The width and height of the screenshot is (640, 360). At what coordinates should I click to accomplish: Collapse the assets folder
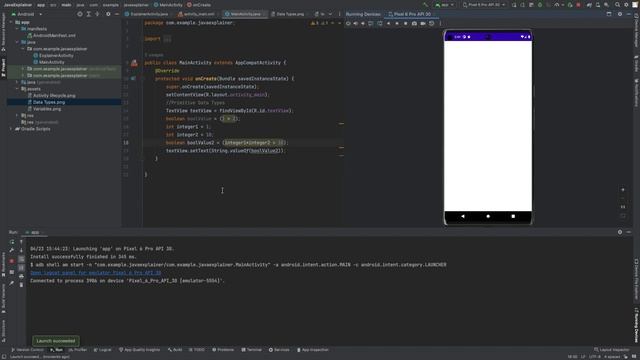(x=17, y=89)
